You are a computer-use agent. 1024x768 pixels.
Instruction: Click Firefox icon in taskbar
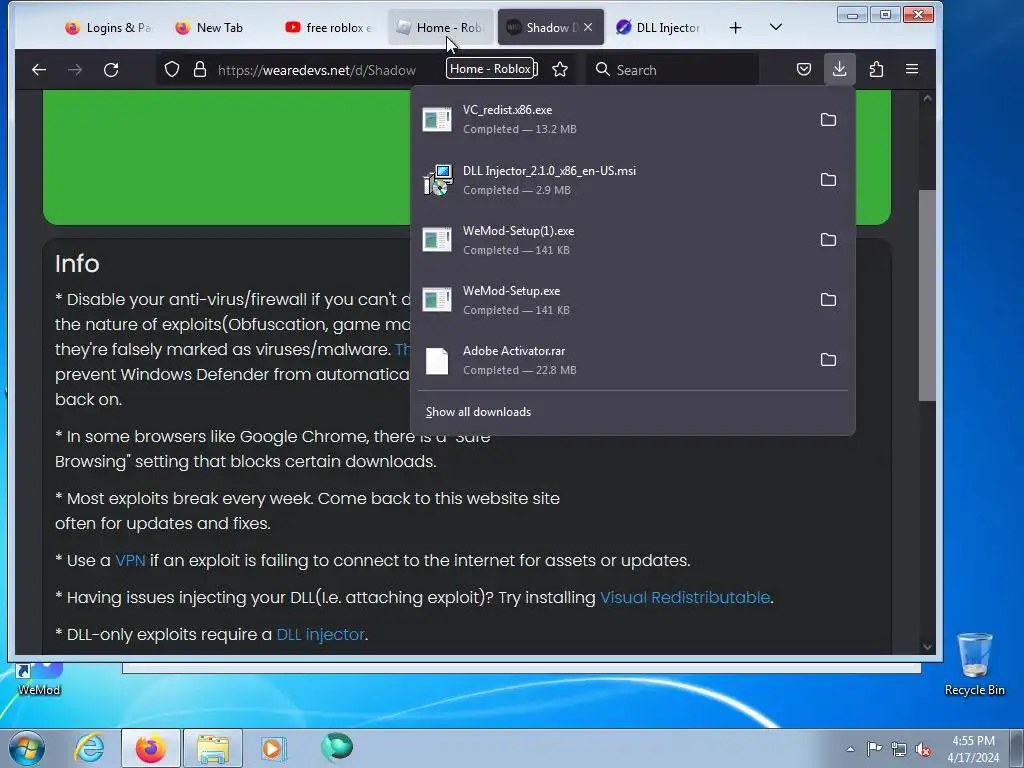[x=150, y=748]
